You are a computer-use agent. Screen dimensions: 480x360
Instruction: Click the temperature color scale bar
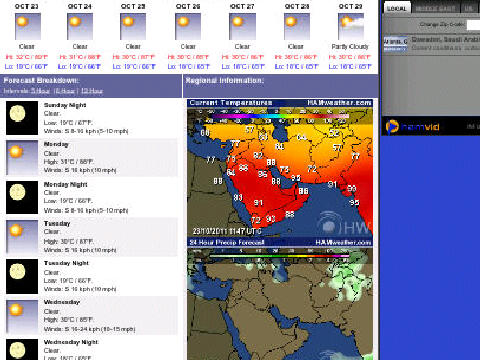[280, 116]
